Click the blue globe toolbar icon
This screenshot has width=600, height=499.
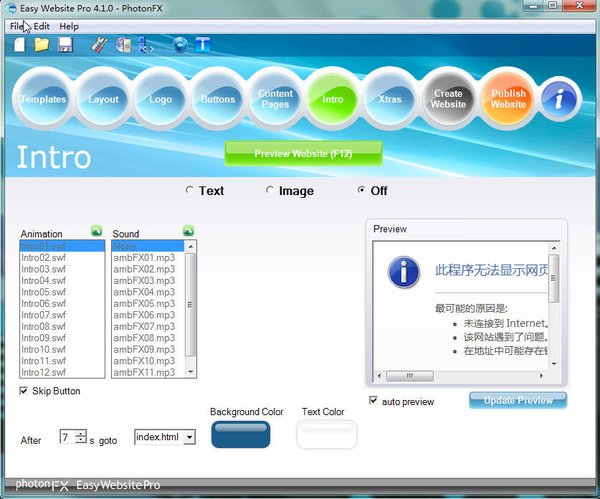[x=180, y=45]
